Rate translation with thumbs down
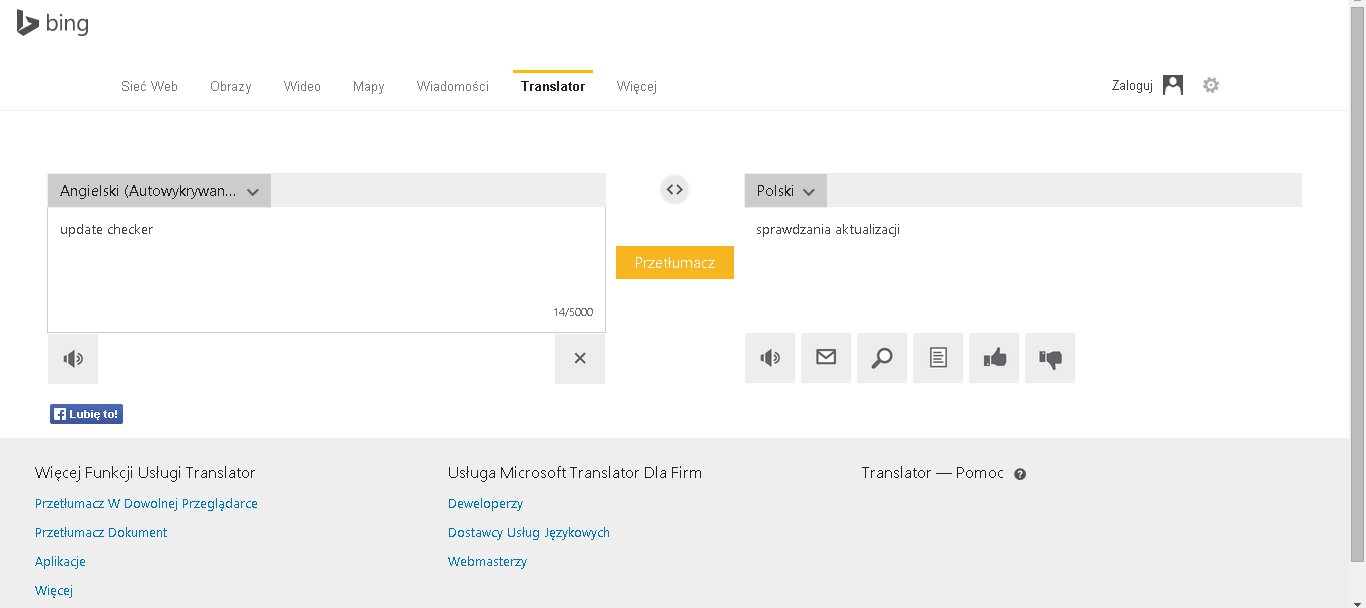This screenshot has width=1366, height=608. click(1050, 358)
